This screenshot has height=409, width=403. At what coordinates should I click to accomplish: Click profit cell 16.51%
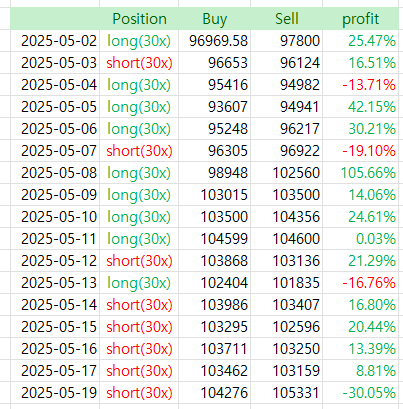[x=360, y=63]
